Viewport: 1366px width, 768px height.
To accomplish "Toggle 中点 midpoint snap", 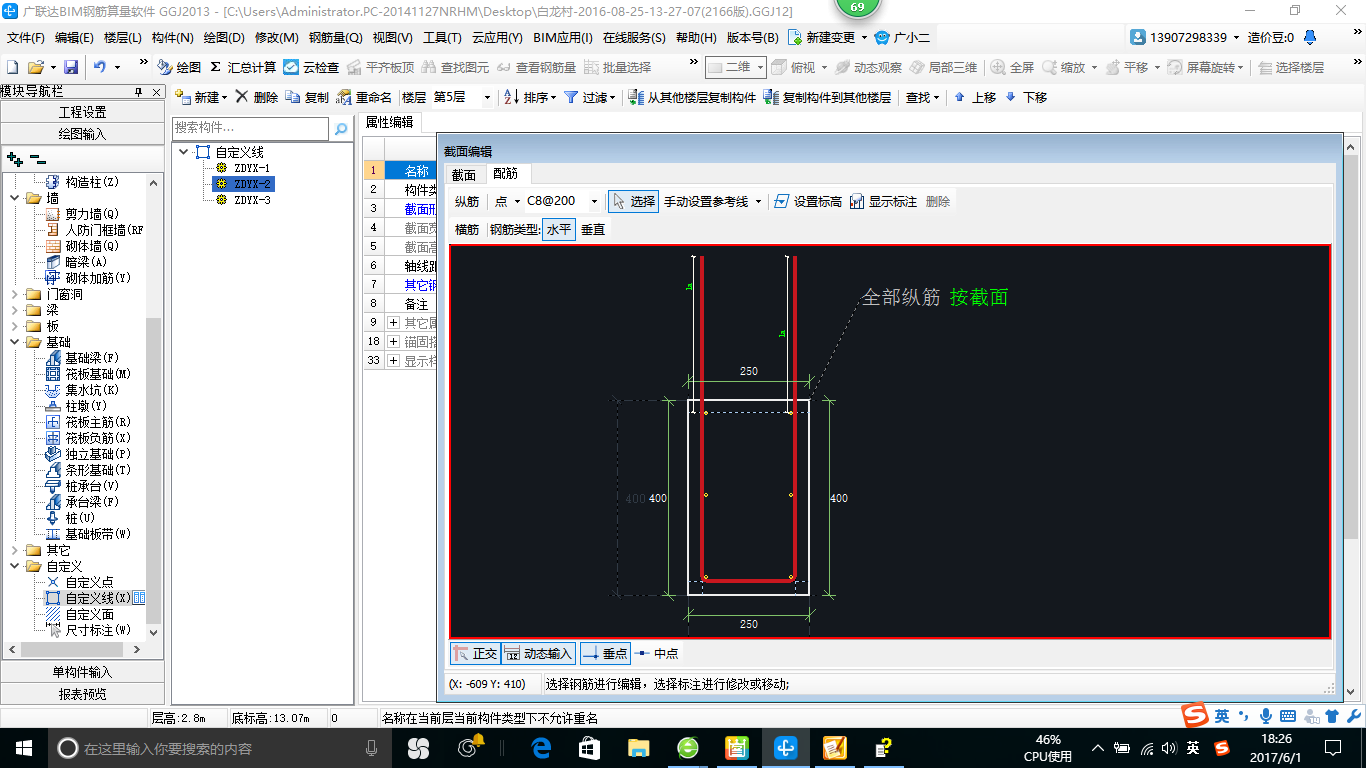I will point(657,653).
